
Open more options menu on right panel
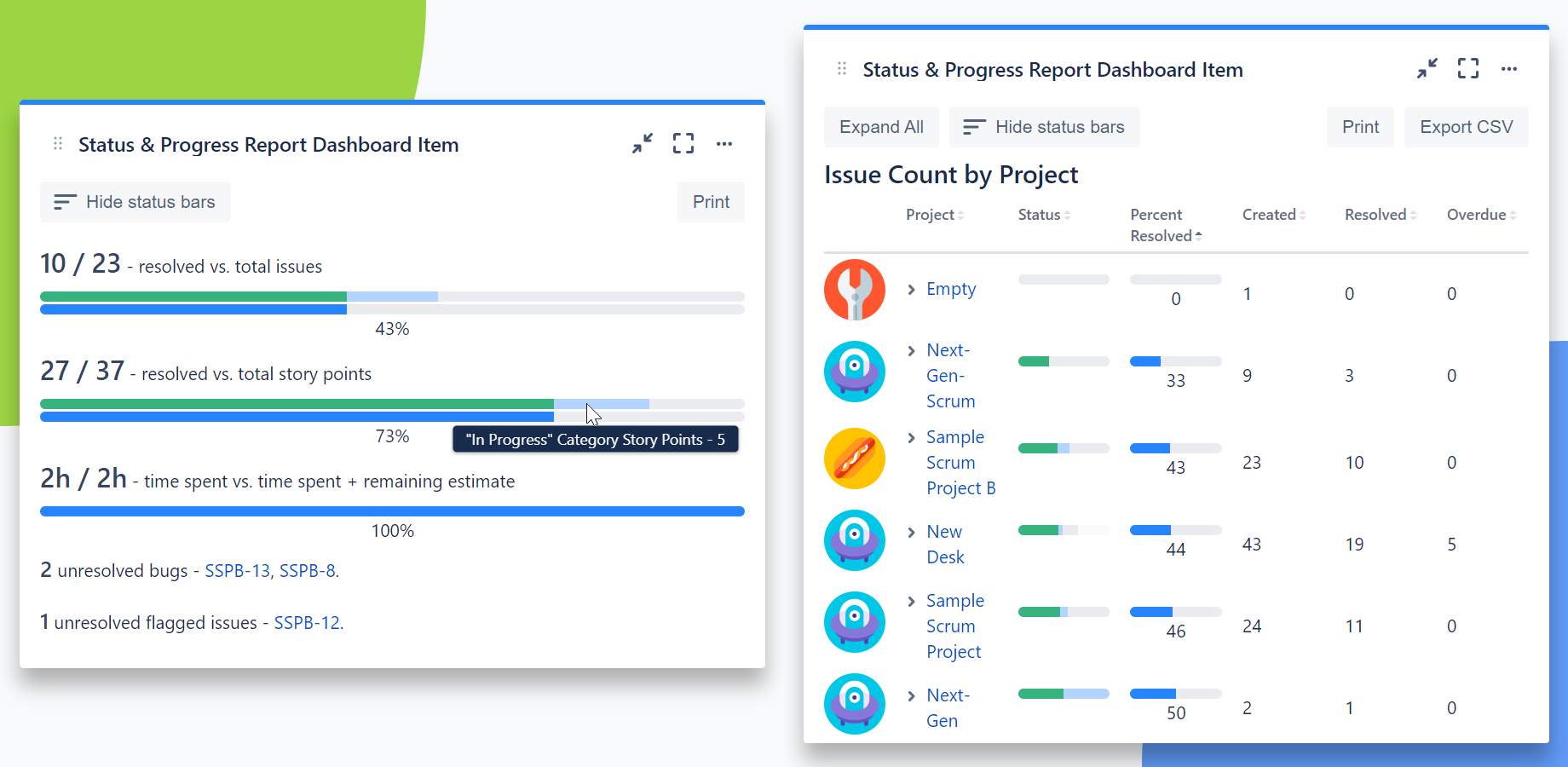pos(1508,69)
